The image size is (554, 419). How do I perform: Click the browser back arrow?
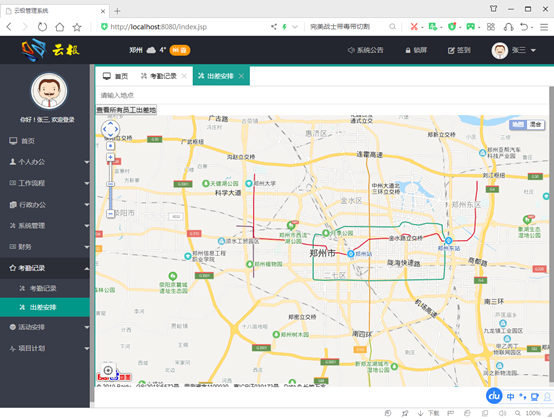9,27
